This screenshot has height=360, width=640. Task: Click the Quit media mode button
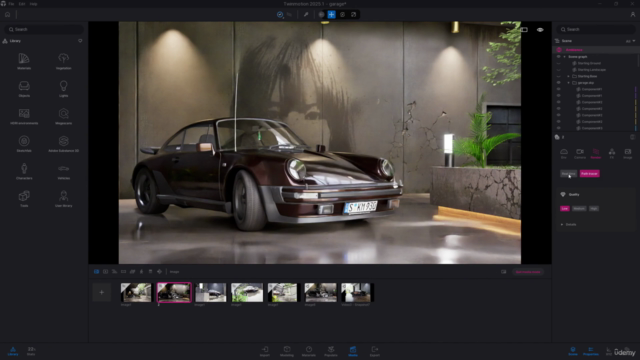pyautogui.click(x=528, y=272)
